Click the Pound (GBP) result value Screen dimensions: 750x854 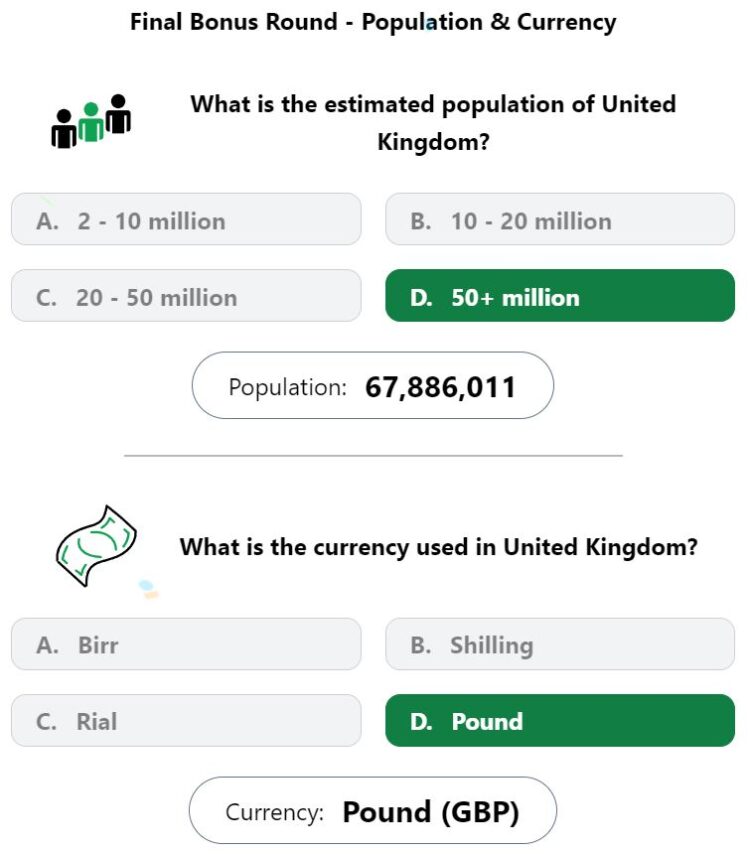[x=431, y=812]
